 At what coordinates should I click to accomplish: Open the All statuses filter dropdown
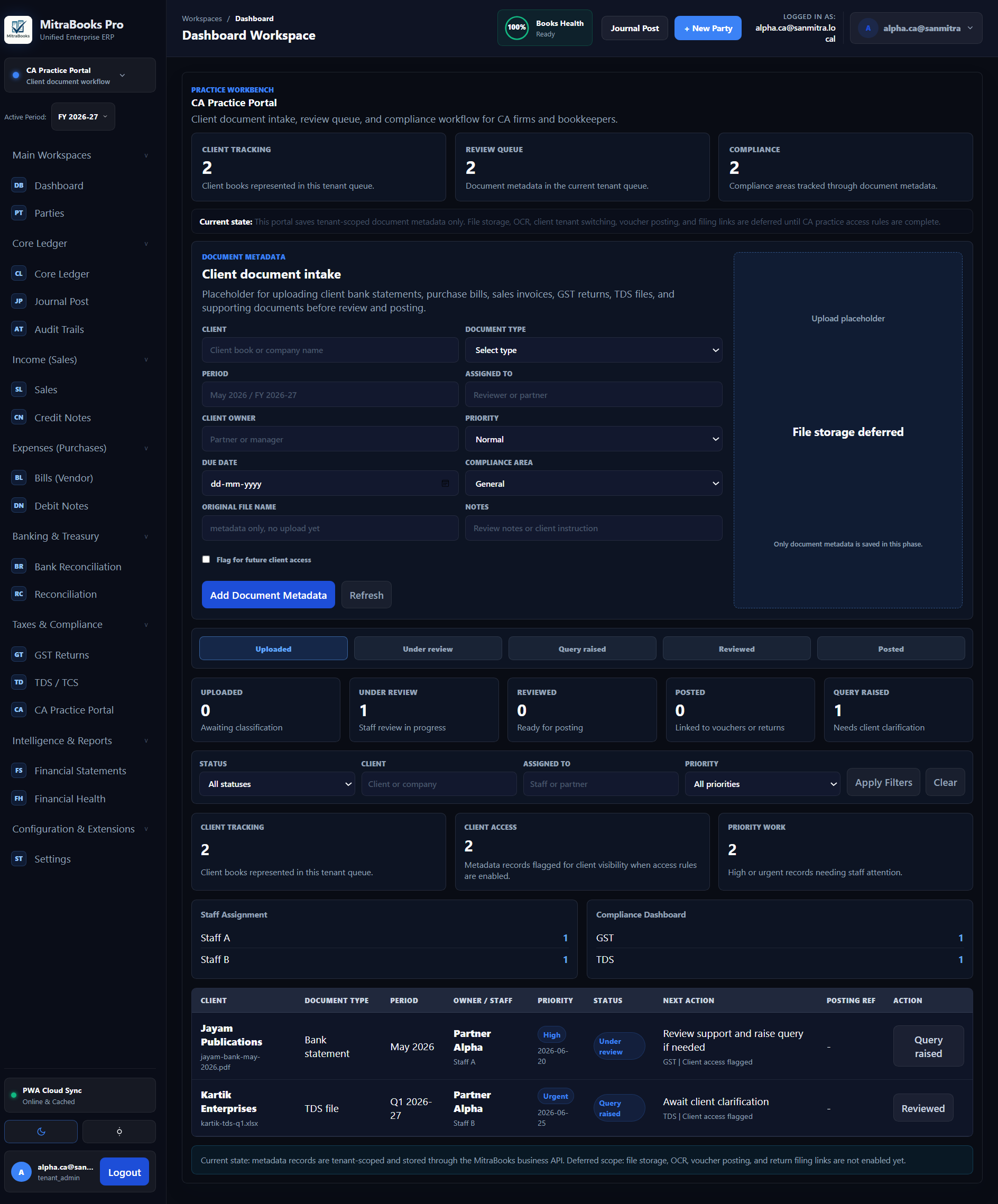tap(277, 784)
